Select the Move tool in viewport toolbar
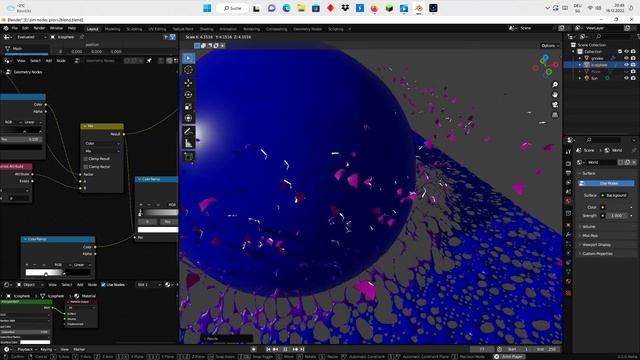 pos(188,83)
